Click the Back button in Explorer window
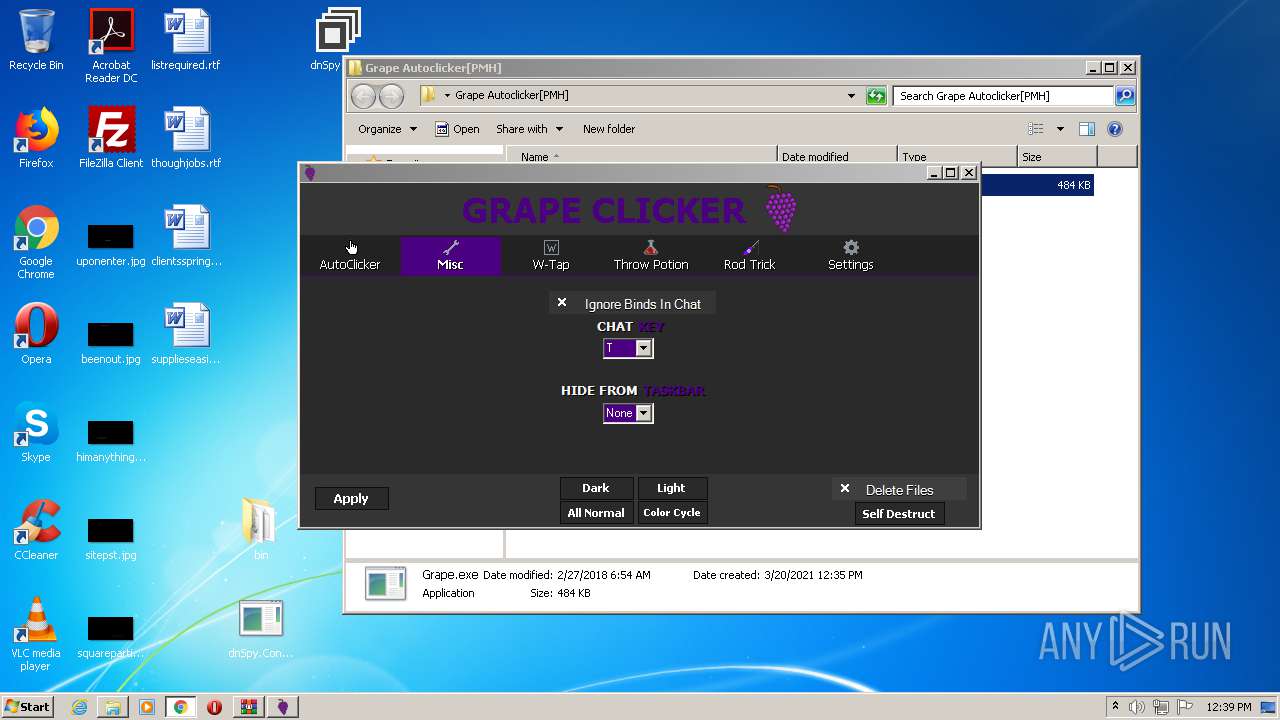The image size is (1280, 720). (363, 96)
